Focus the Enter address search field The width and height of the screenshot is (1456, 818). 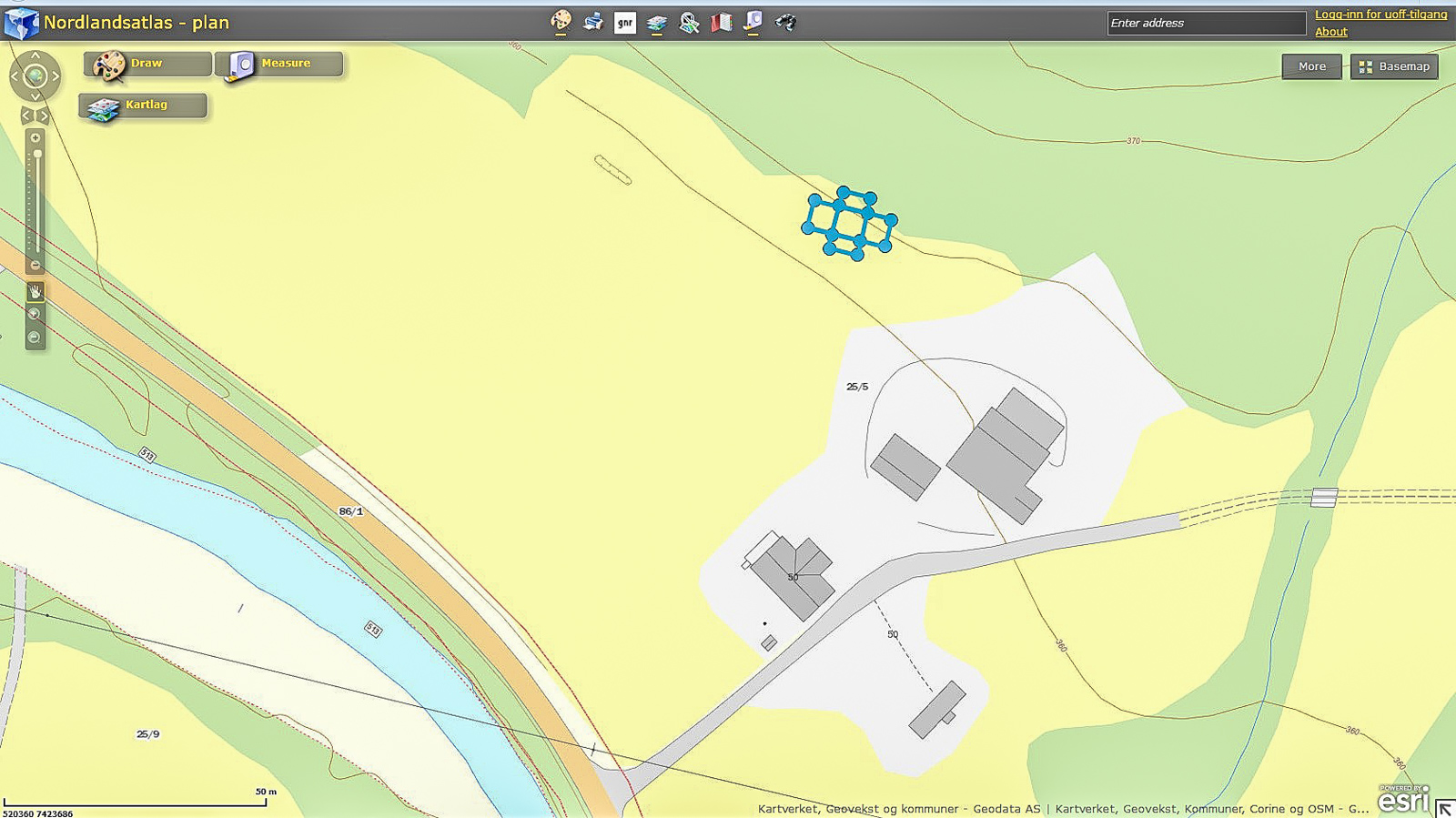pyautogui.click(x=1206, y=23)
